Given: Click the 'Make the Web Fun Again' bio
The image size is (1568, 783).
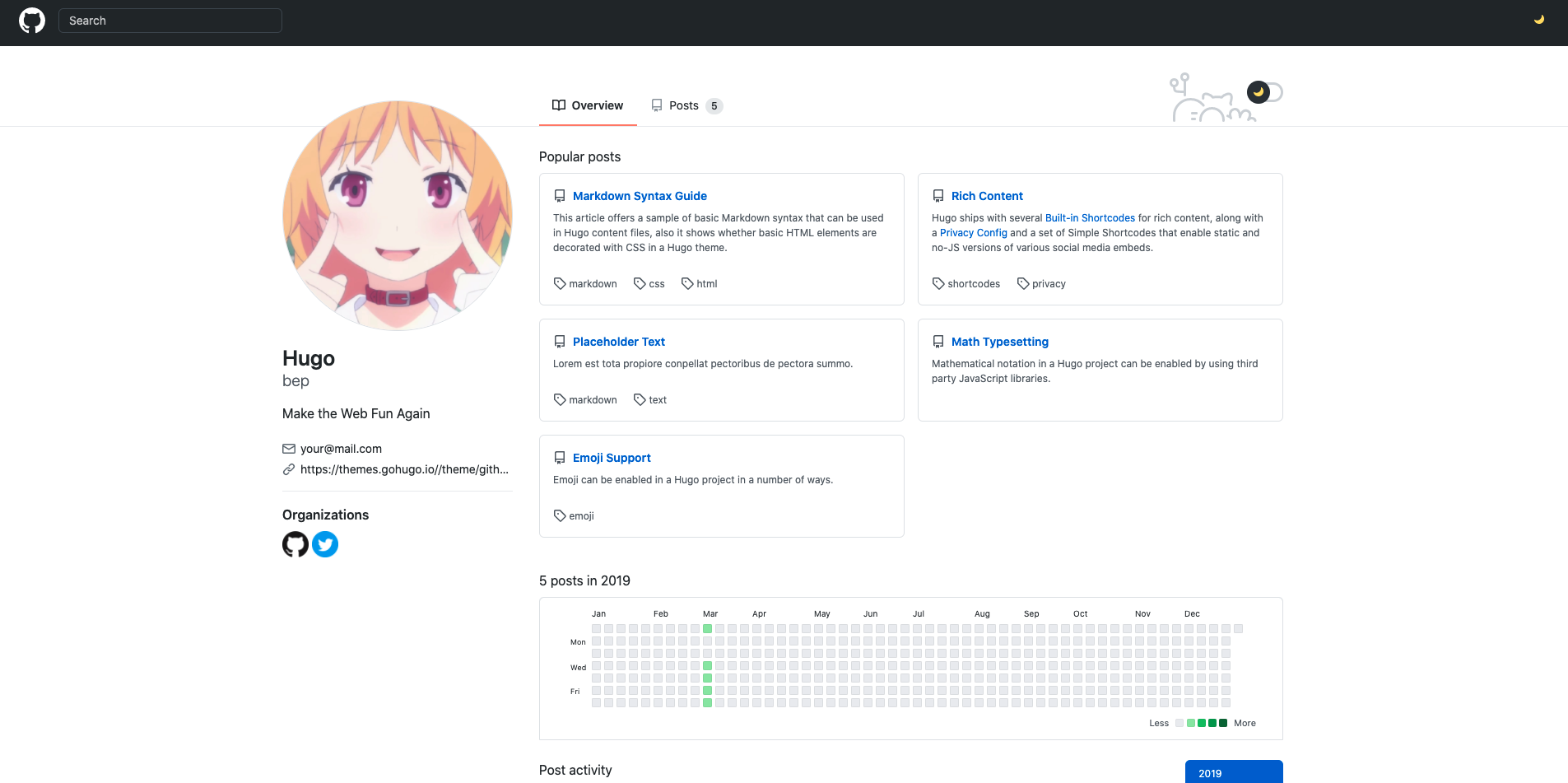Looking at the screenshot, I should coord(356,413).
